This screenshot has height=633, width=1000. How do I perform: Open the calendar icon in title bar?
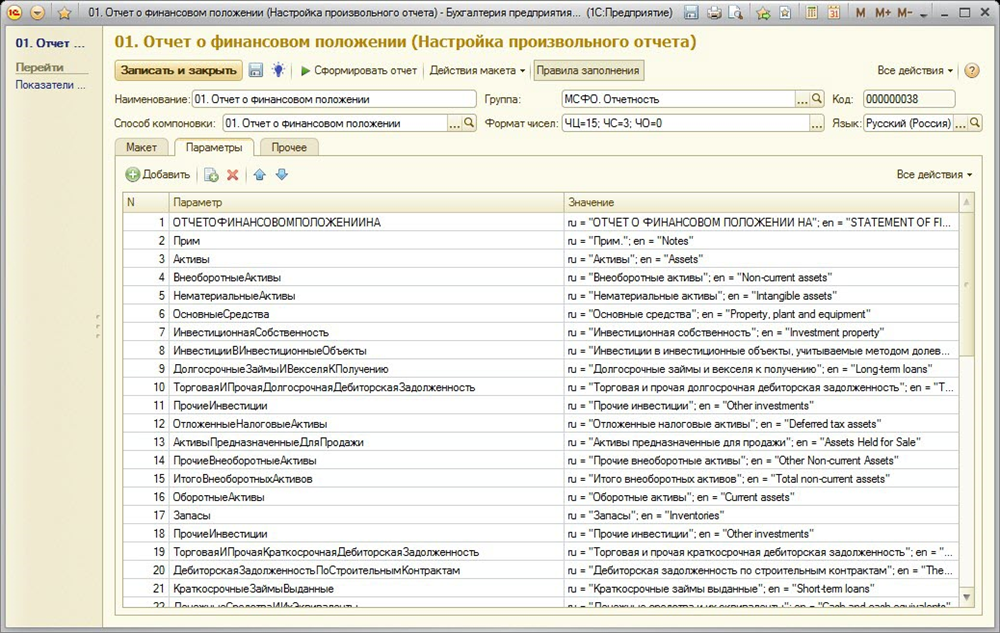835,12
